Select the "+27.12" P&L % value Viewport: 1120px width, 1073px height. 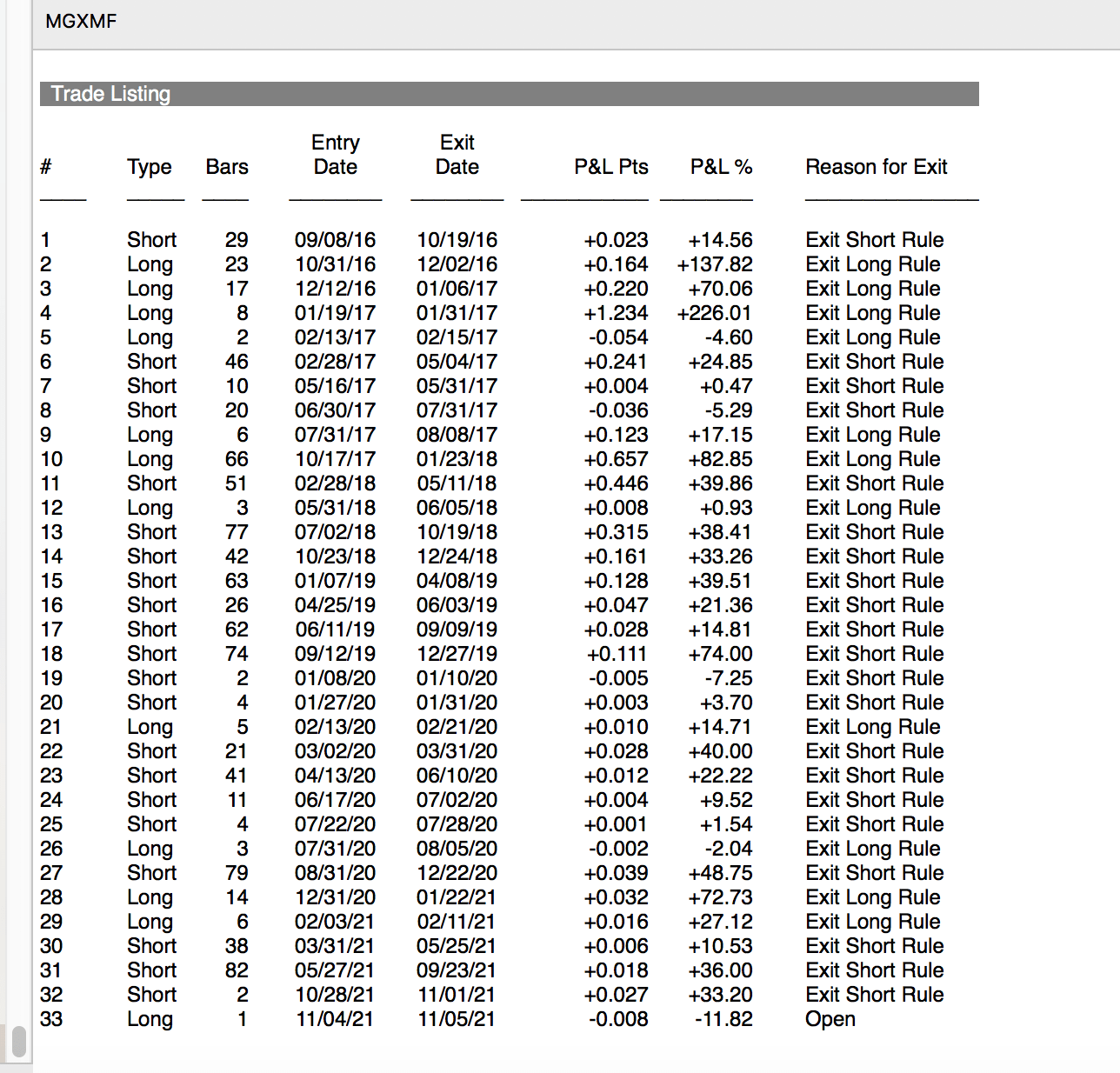pyautogui.click(x=720, y=922)
